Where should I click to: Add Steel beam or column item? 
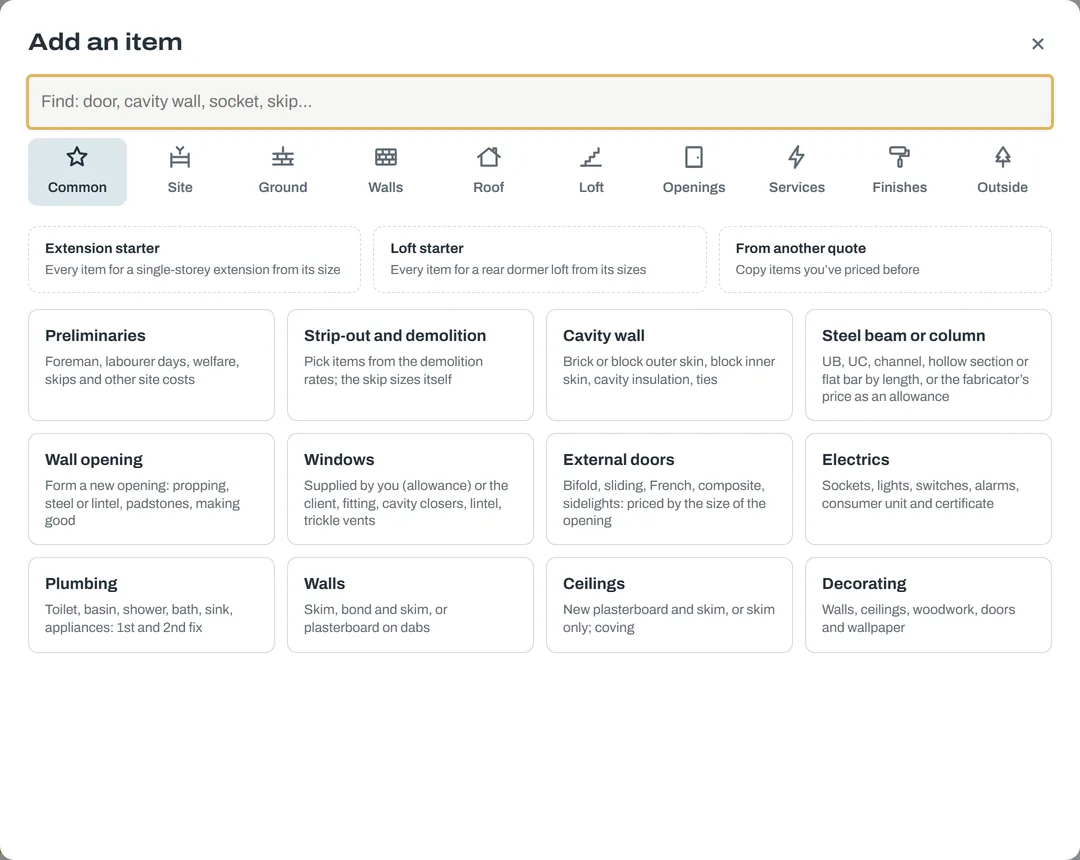tap(928, 365)
